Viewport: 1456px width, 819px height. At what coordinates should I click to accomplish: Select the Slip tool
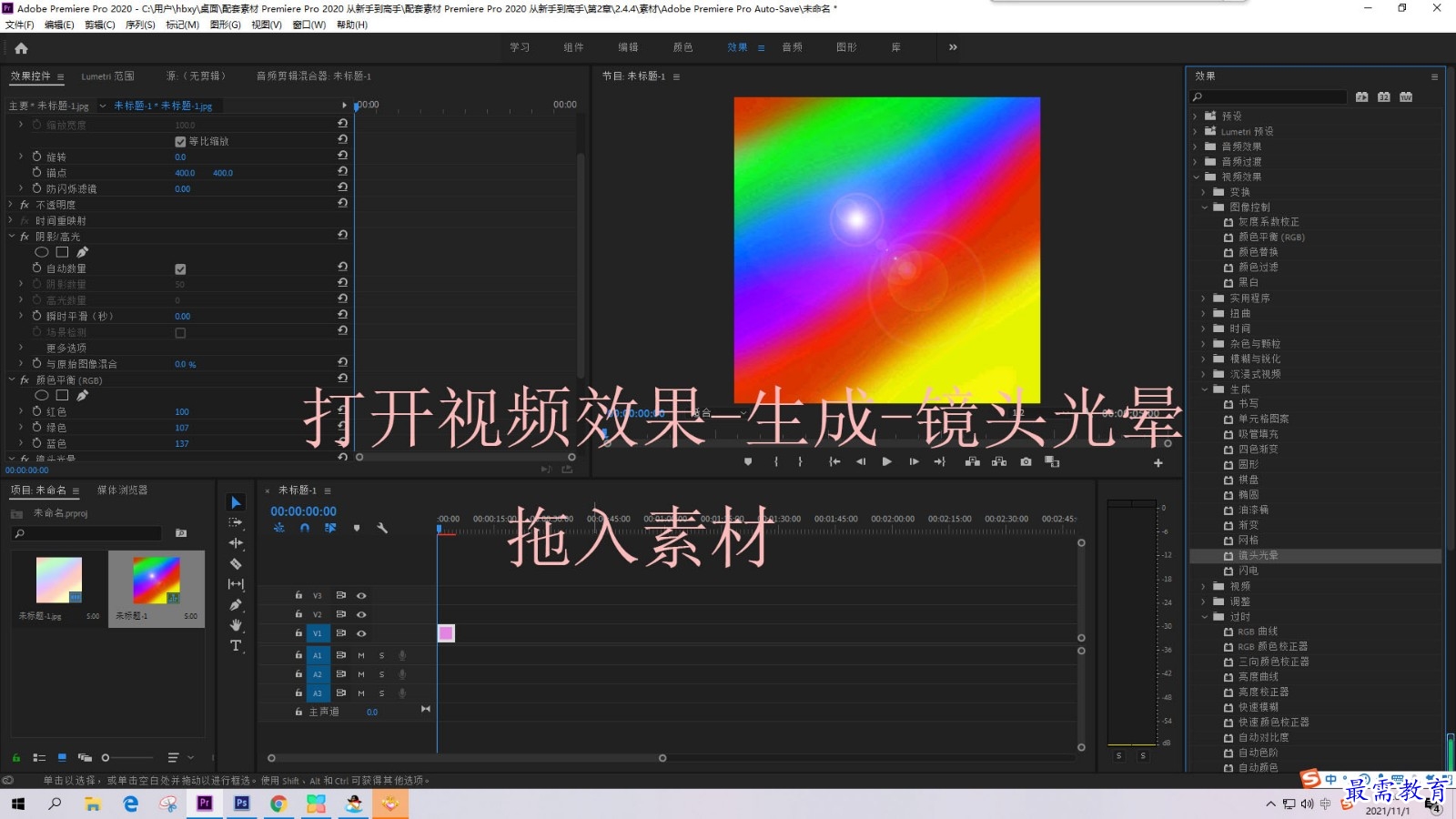pos(236,584)
